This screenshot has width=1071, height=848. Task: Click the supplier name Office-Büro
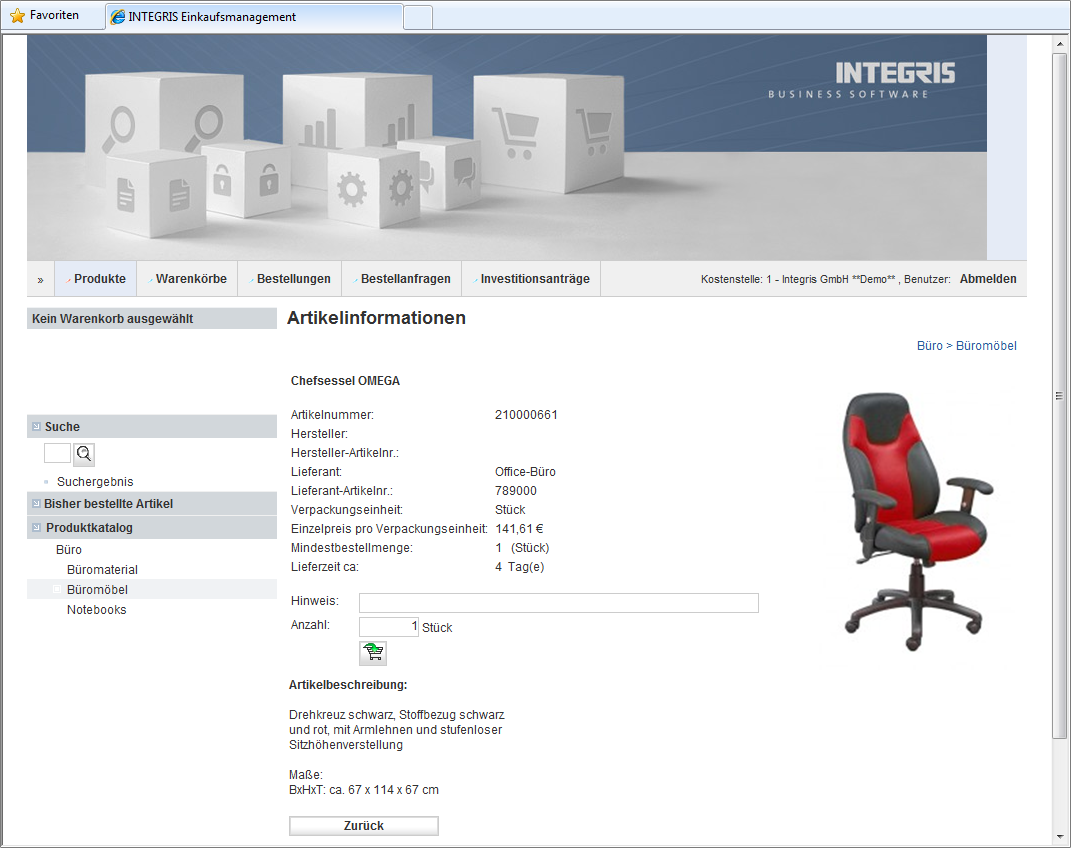point(525,472)
